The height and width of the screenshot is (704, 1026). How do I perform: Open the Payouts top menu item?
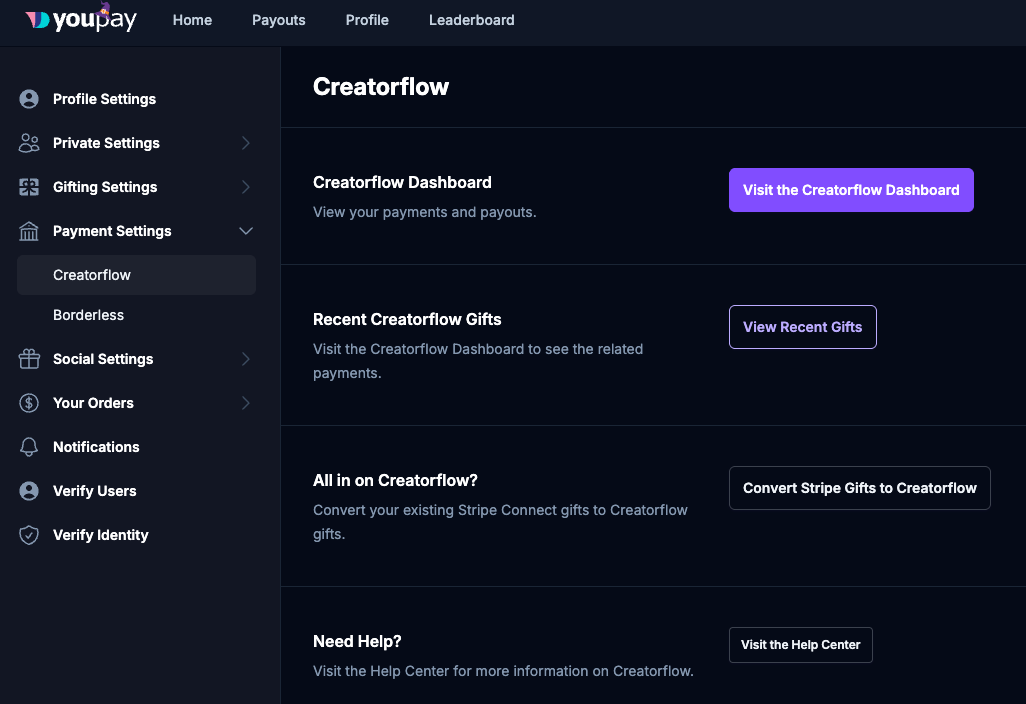click(279, 20)
